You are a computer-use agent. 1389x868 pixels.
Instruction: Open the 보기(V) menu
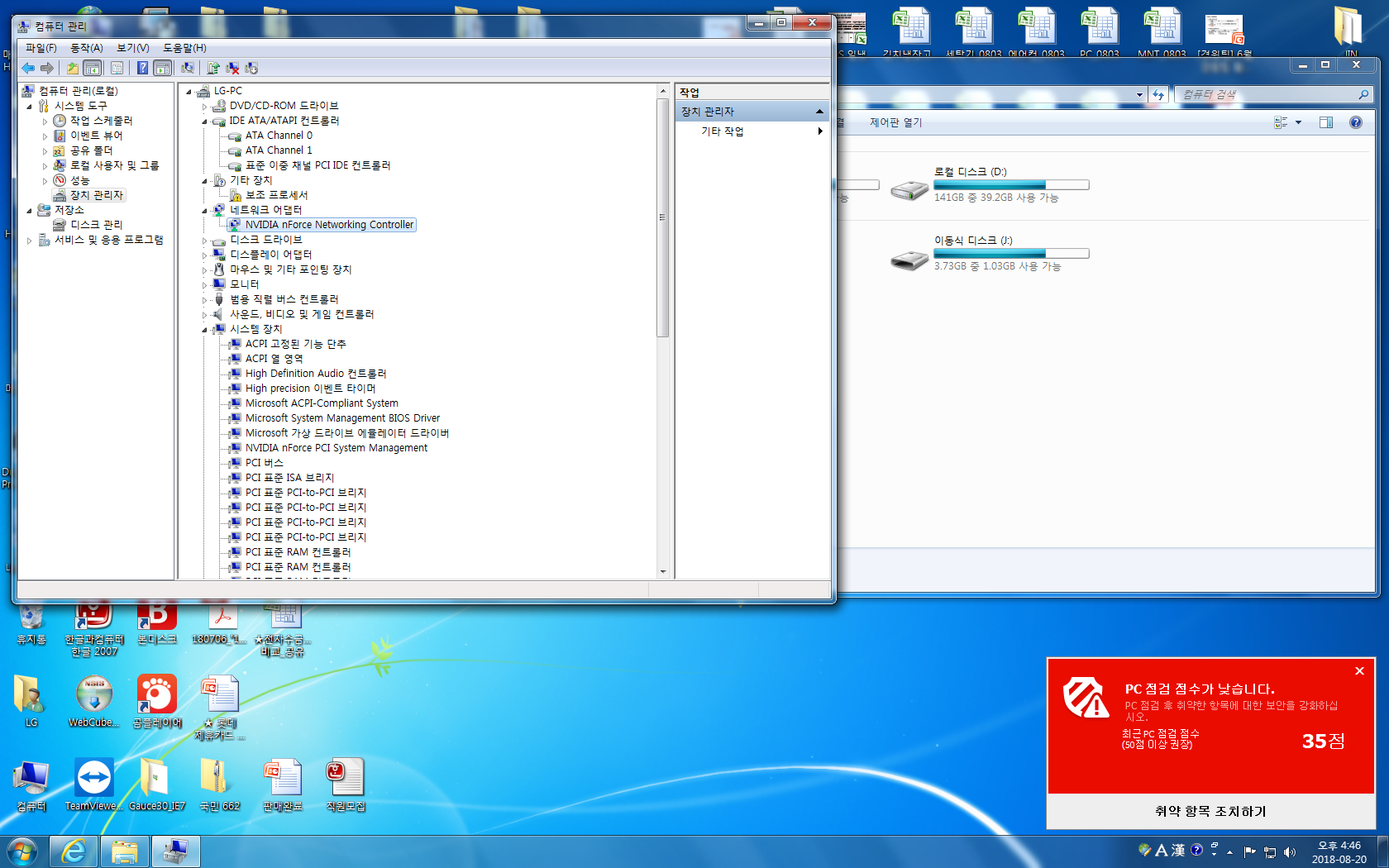tap(133, 48)
